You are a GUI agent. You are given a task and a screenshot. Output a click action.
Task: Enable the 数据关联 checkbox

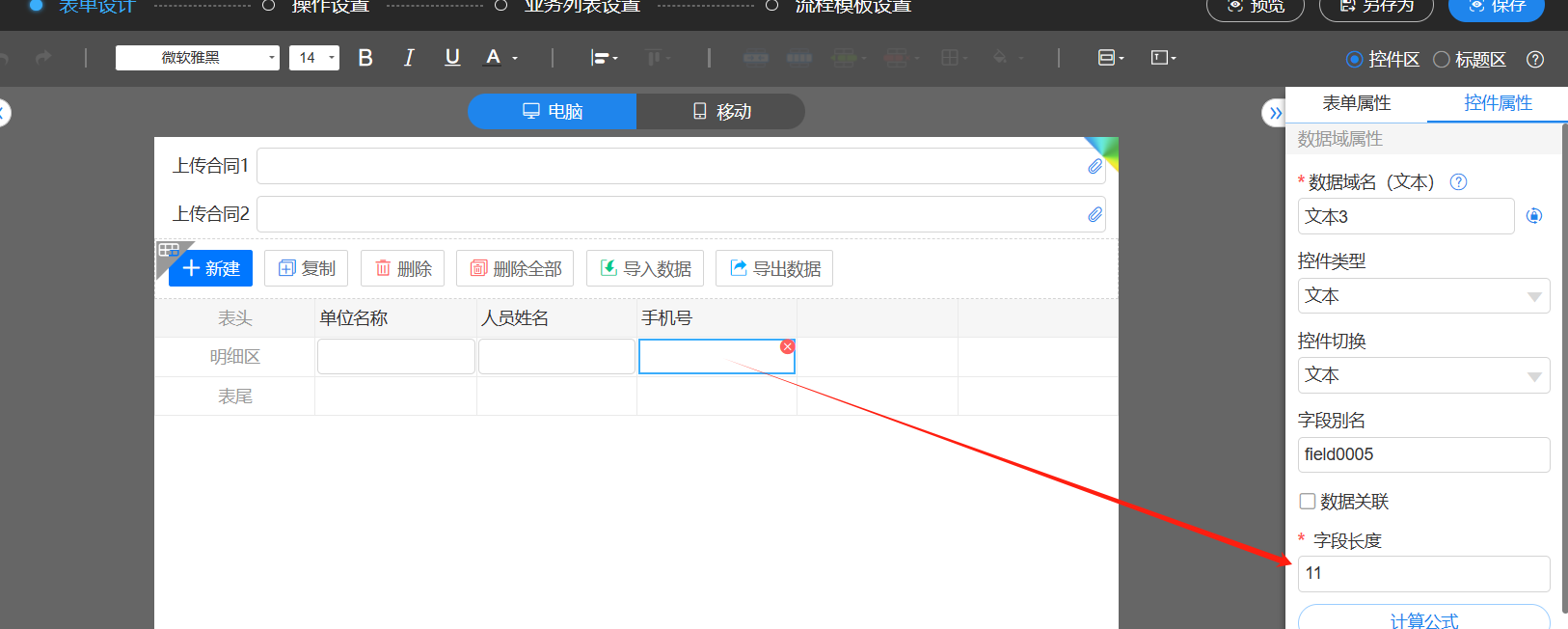coord(1308,502)
